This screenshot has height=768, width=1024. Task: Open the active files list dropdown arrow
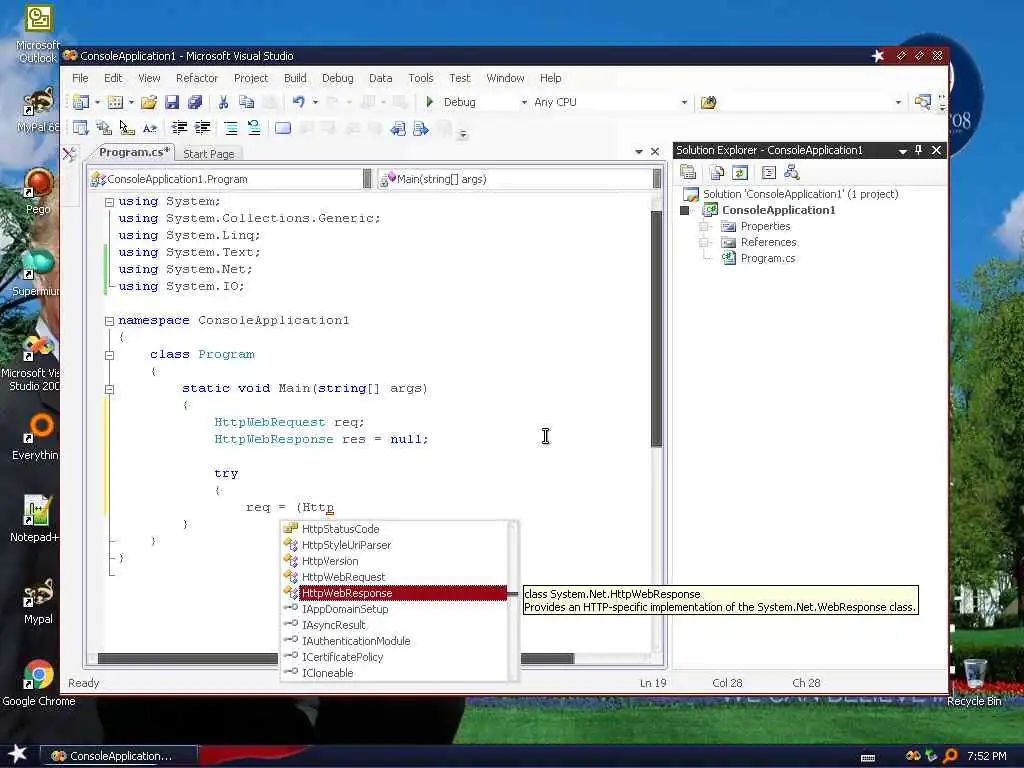pos(639,152)
